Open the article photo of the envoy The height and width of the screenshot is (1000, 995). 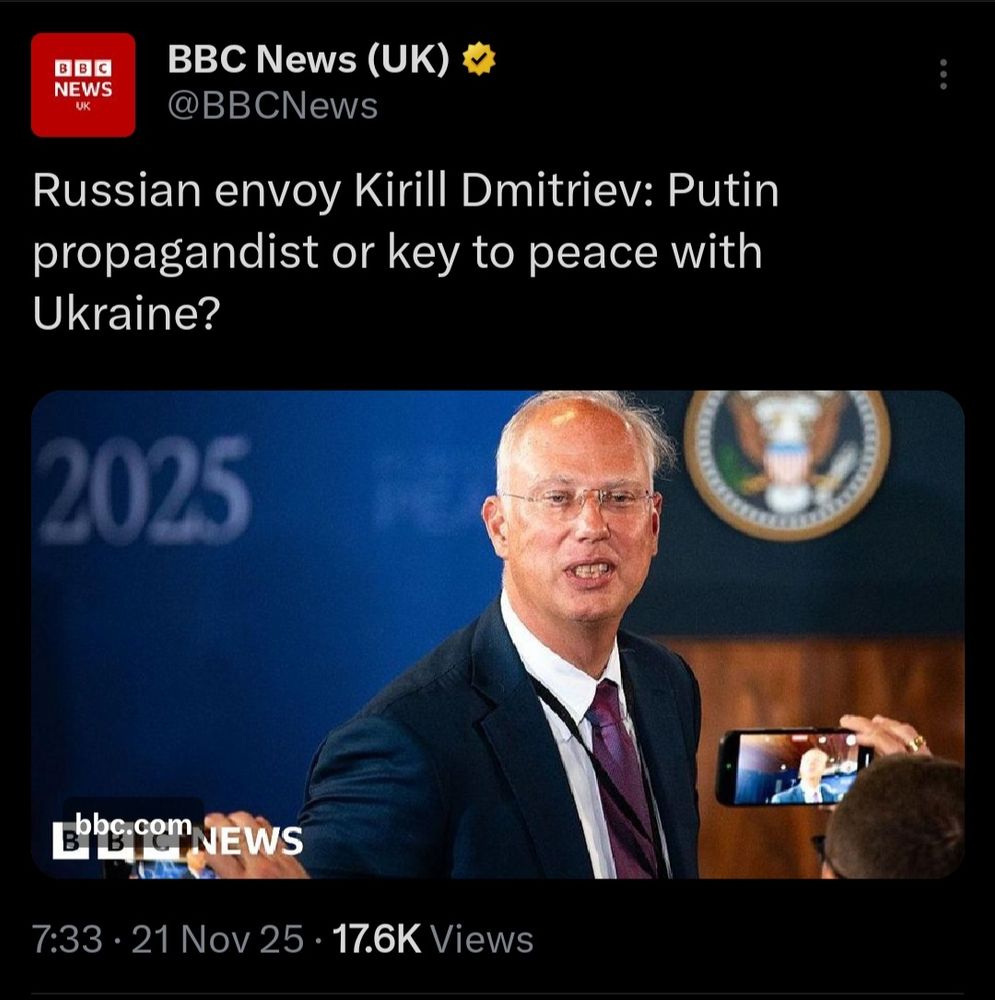tap(498, 634)
